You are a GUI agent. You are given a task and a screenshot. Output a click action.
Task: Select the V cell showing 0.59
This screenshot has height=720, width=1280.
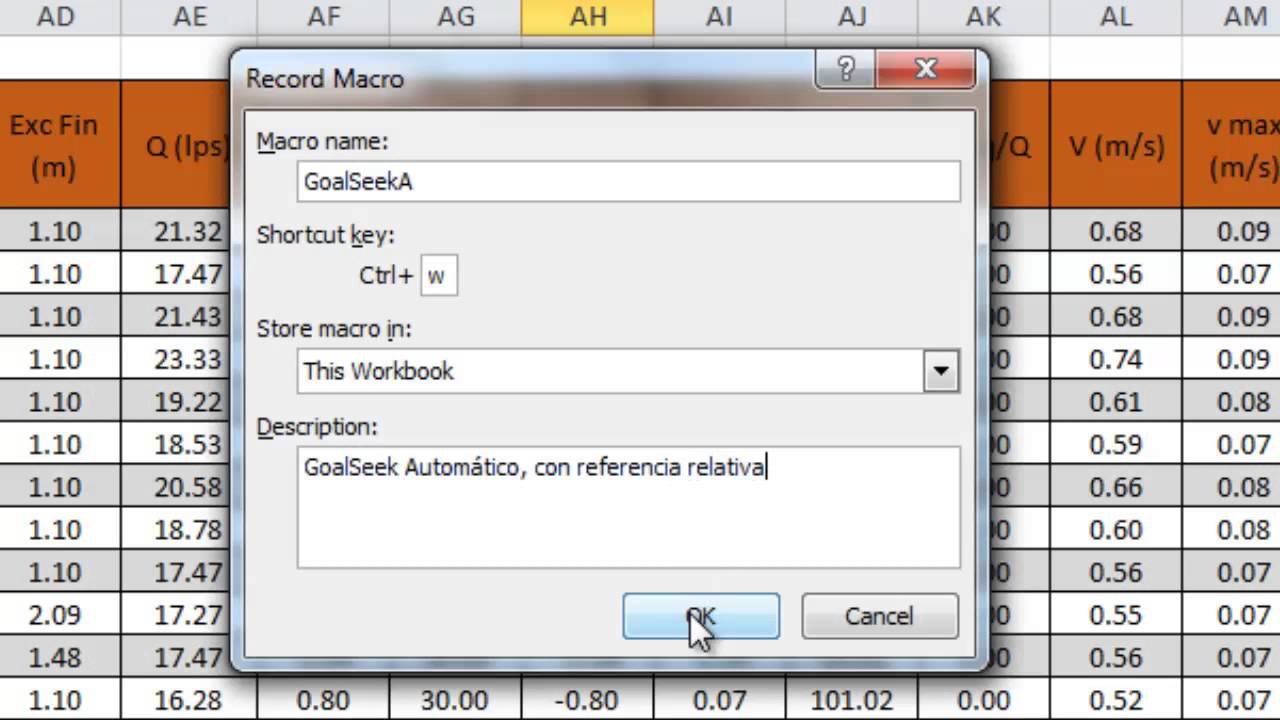click(1115, 444)
